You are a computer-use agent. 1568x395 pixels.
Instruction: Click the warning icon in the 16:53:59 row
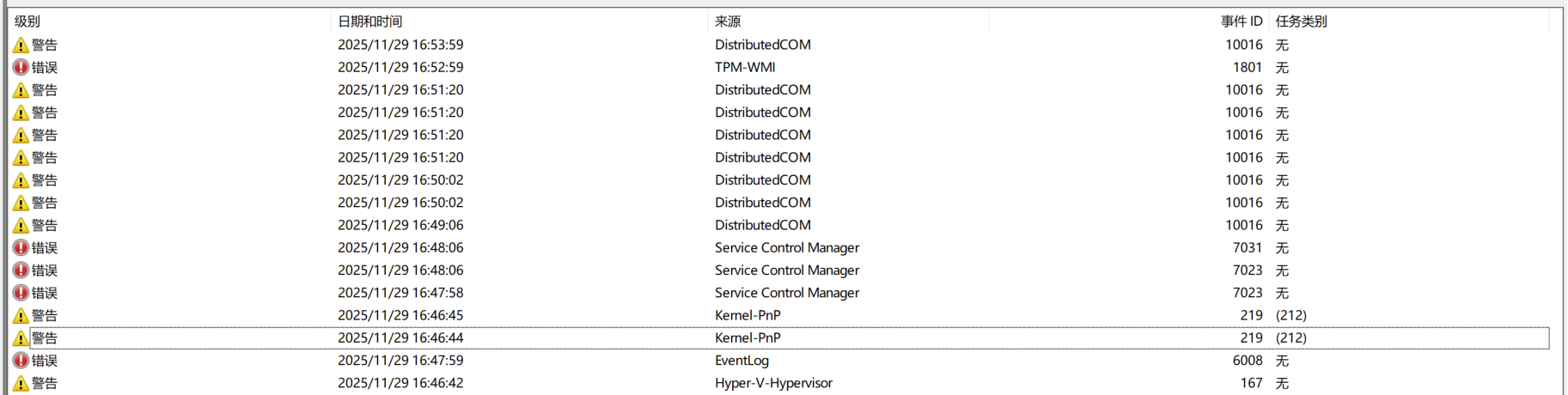coord(21,45)
